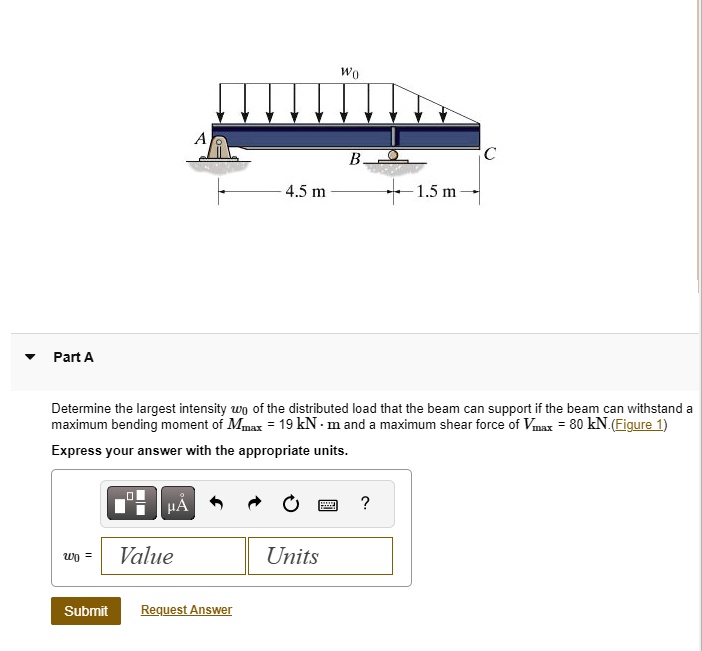Click the Value input field
The height and width of the screenshot is (651, 702).
[x=177, y=556]
